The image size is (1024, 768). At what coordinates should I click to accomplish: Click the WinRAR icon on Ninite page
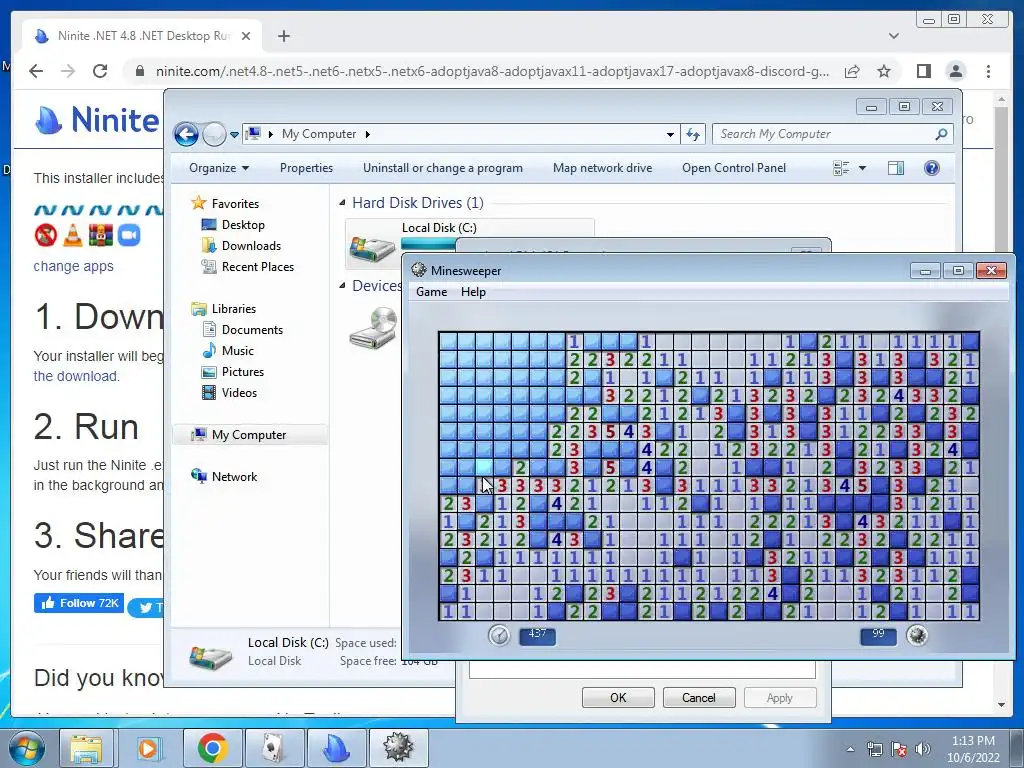click(101, 235)
